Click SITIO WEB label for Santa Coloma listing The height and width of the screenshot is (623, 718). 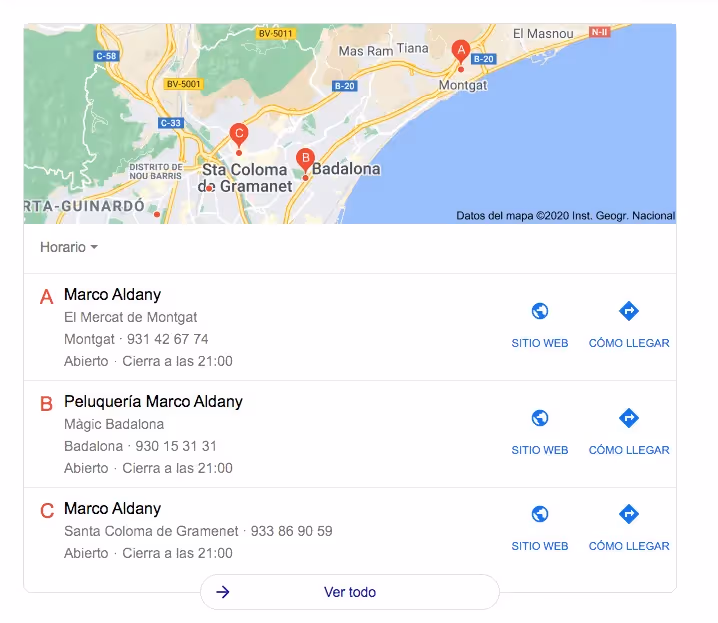[540, 546]
